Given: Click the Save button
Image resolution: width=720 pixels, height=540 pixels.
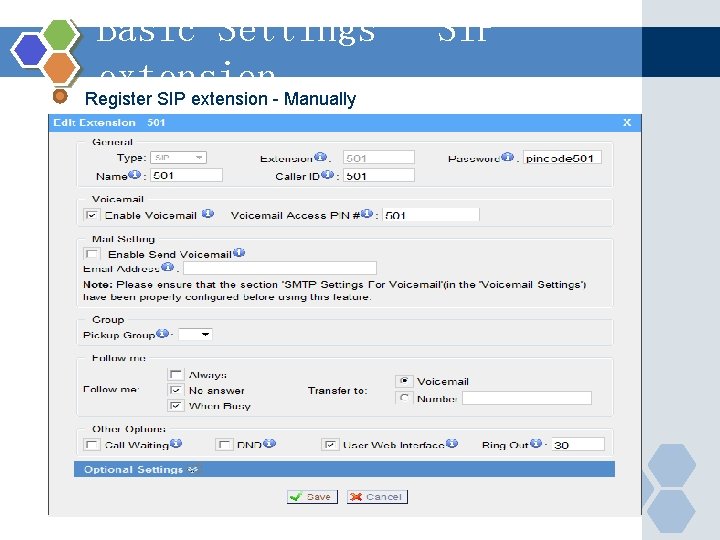Looking at the screenshot, I should 312,497.
